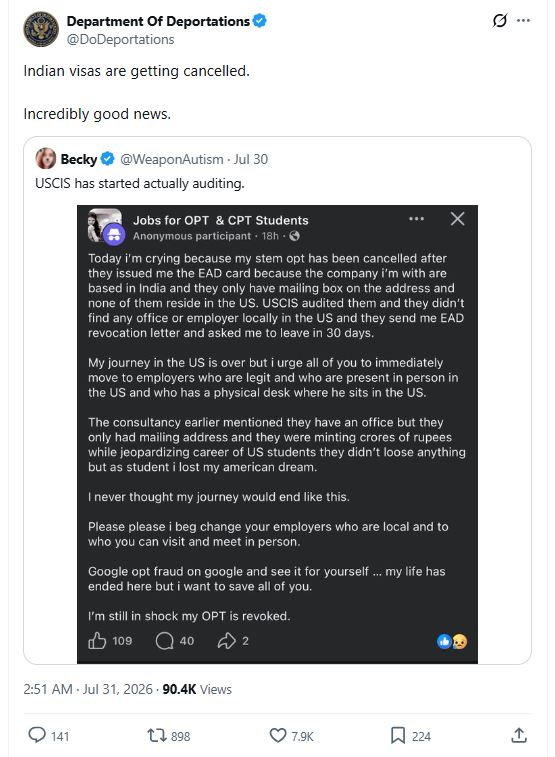The height and width of the screenshot is (757, 555).
Task: Click the Department Of Deportations display name
Action: click(x=158, y=21)
